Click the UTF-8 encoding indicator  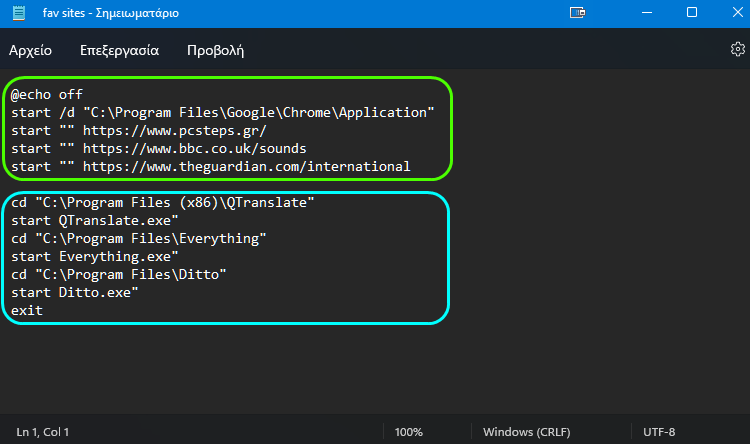(659, 432)
